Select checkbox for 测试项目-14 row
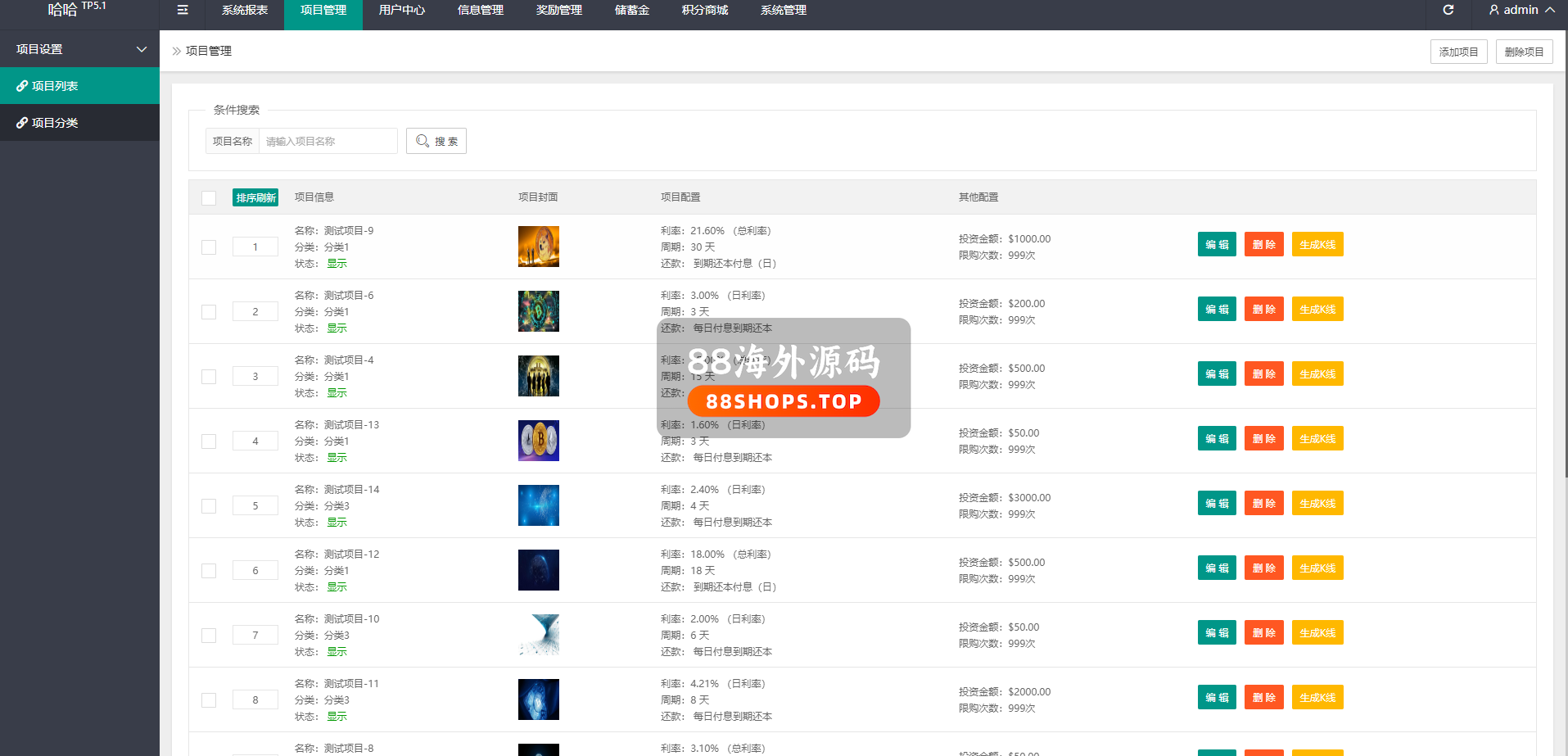This screenshot has height=756, width=1568. coord(209,506)
